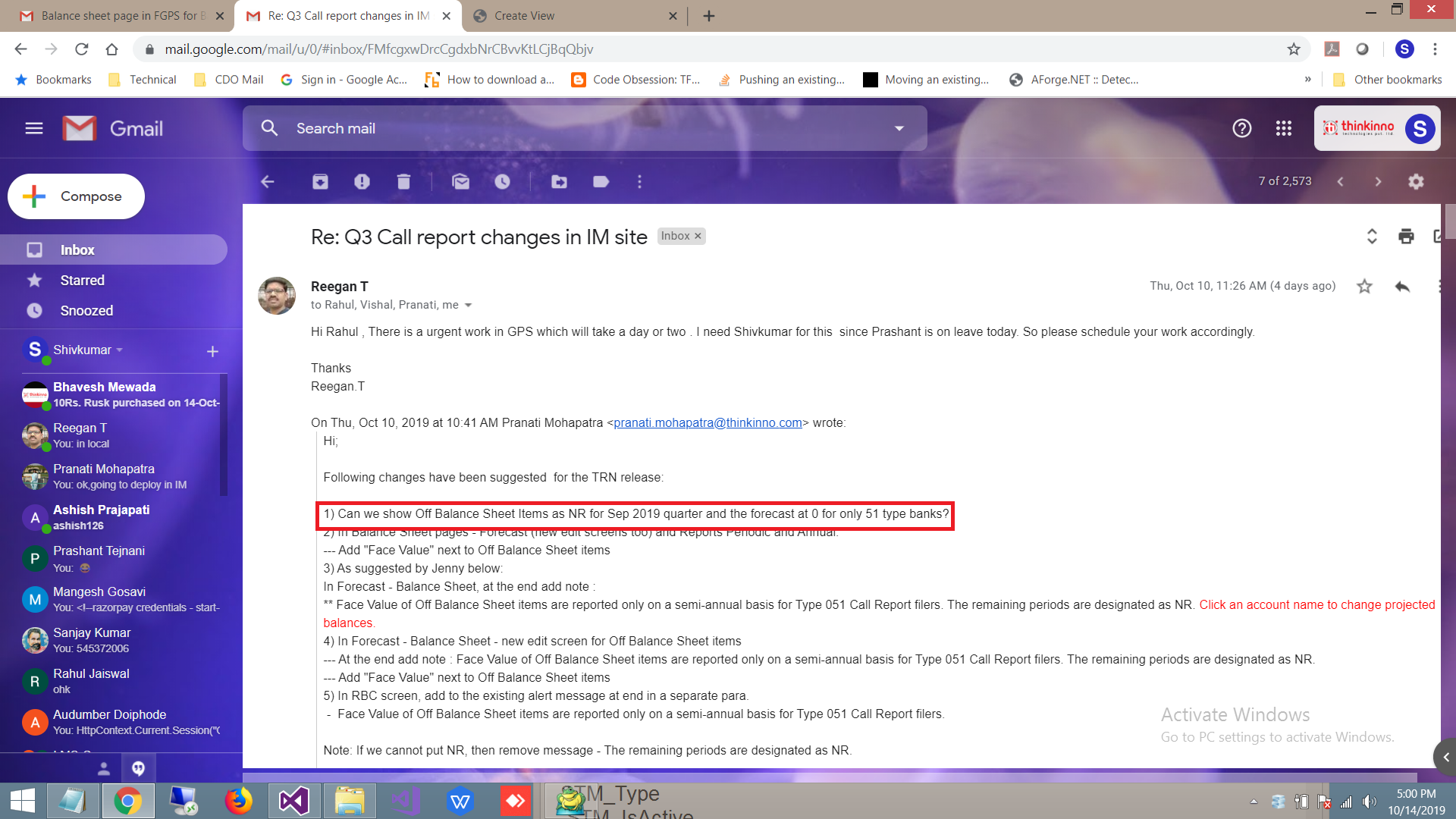Open chat with Bhavesh Mewada
The image size is (1456, 819).
pyautogui.click(x=121, y=394)
